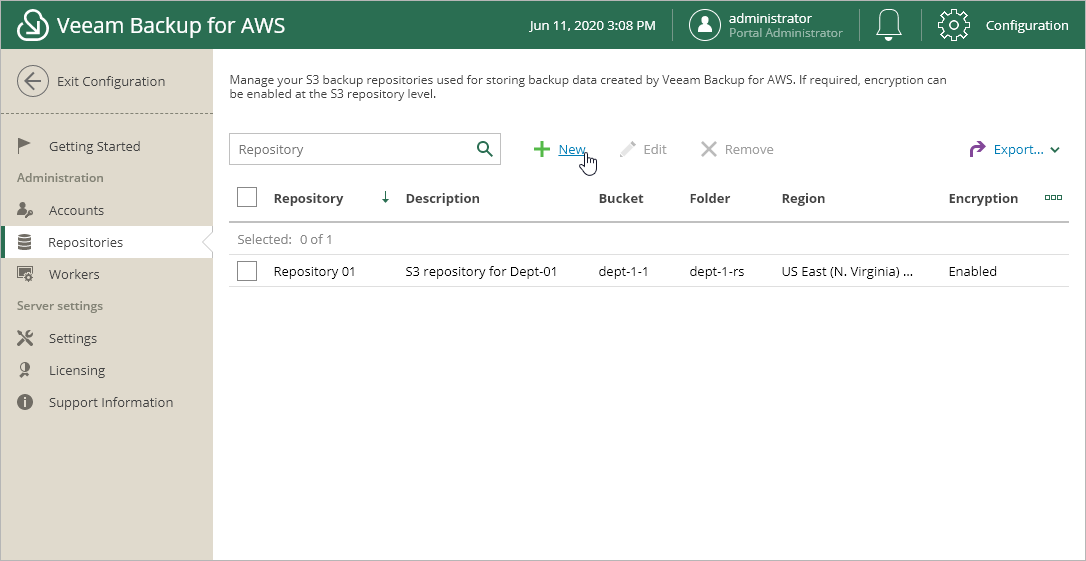Click the Exit Configuration back arrow icon
Image resolution: width=1086 pixels, height=561 pixels.
click(x=33, y=81)
